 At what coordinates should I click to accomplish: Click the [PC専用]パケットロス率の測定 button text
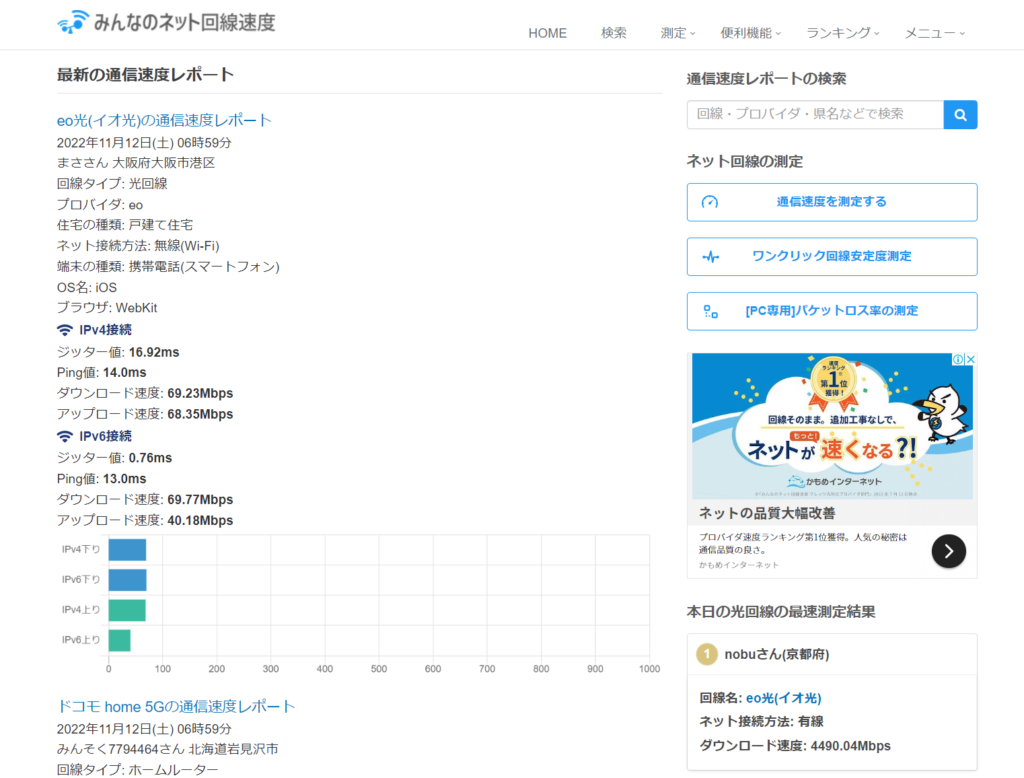pos(831,311)
